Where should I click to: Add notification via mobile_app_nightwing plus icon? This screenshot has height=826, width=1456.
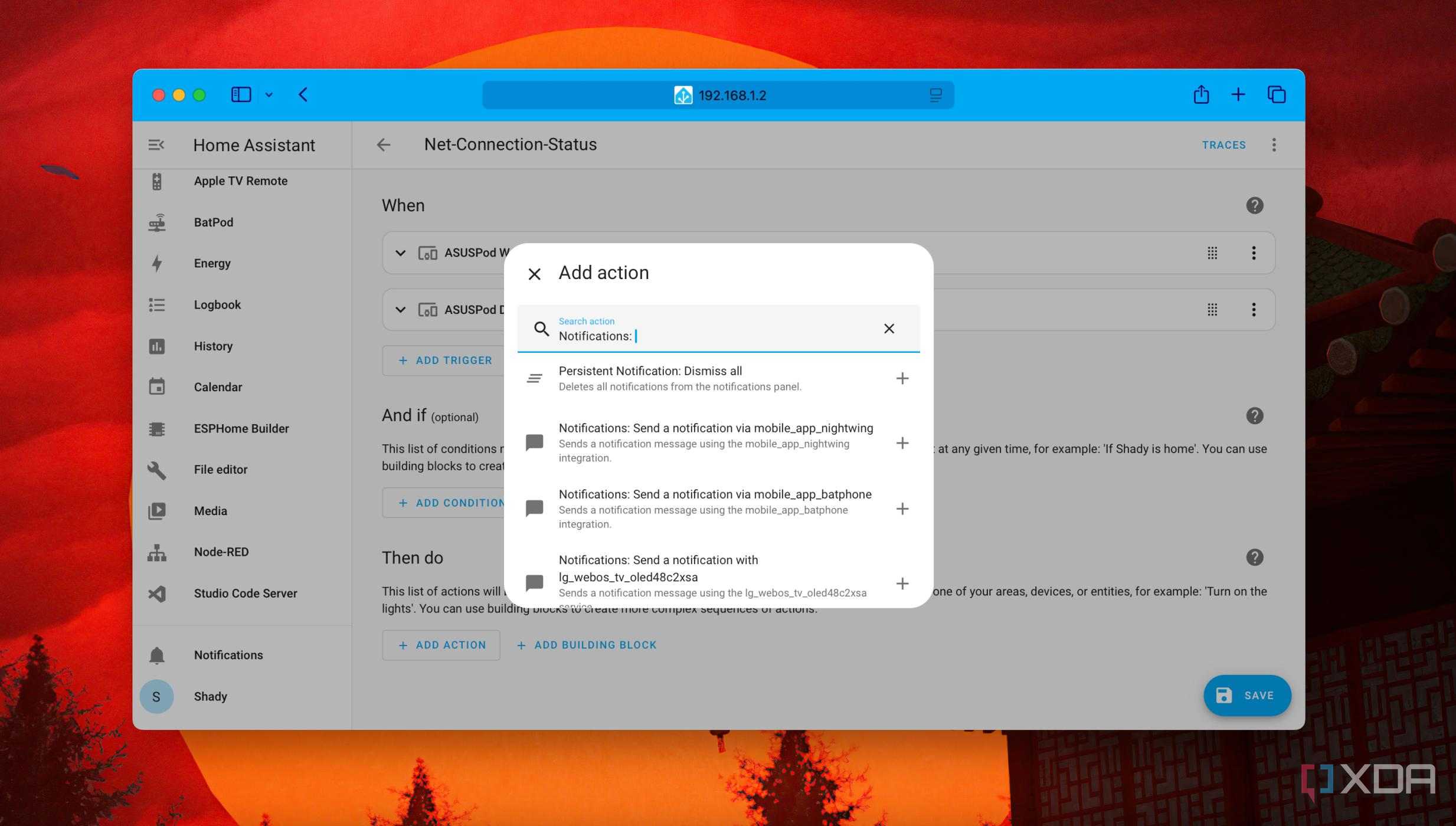coord(902,442)
